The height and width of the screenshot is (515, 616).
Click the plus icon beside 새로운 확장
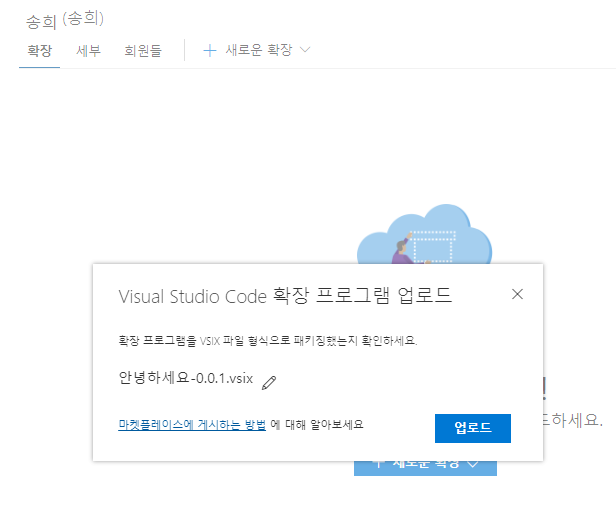coord(210,50)
